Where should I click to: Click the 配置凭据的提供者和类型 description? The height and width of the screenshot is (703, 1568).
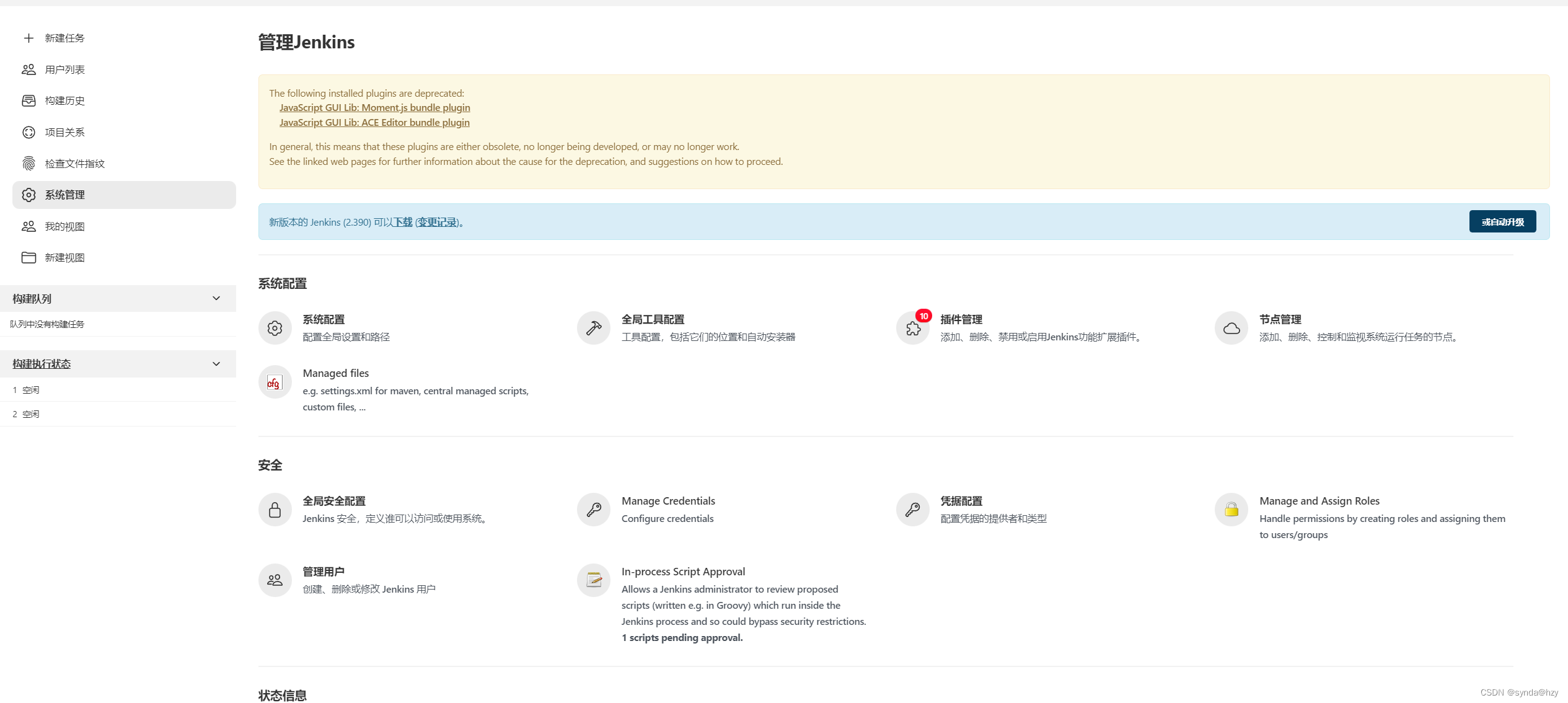point(993,519)
